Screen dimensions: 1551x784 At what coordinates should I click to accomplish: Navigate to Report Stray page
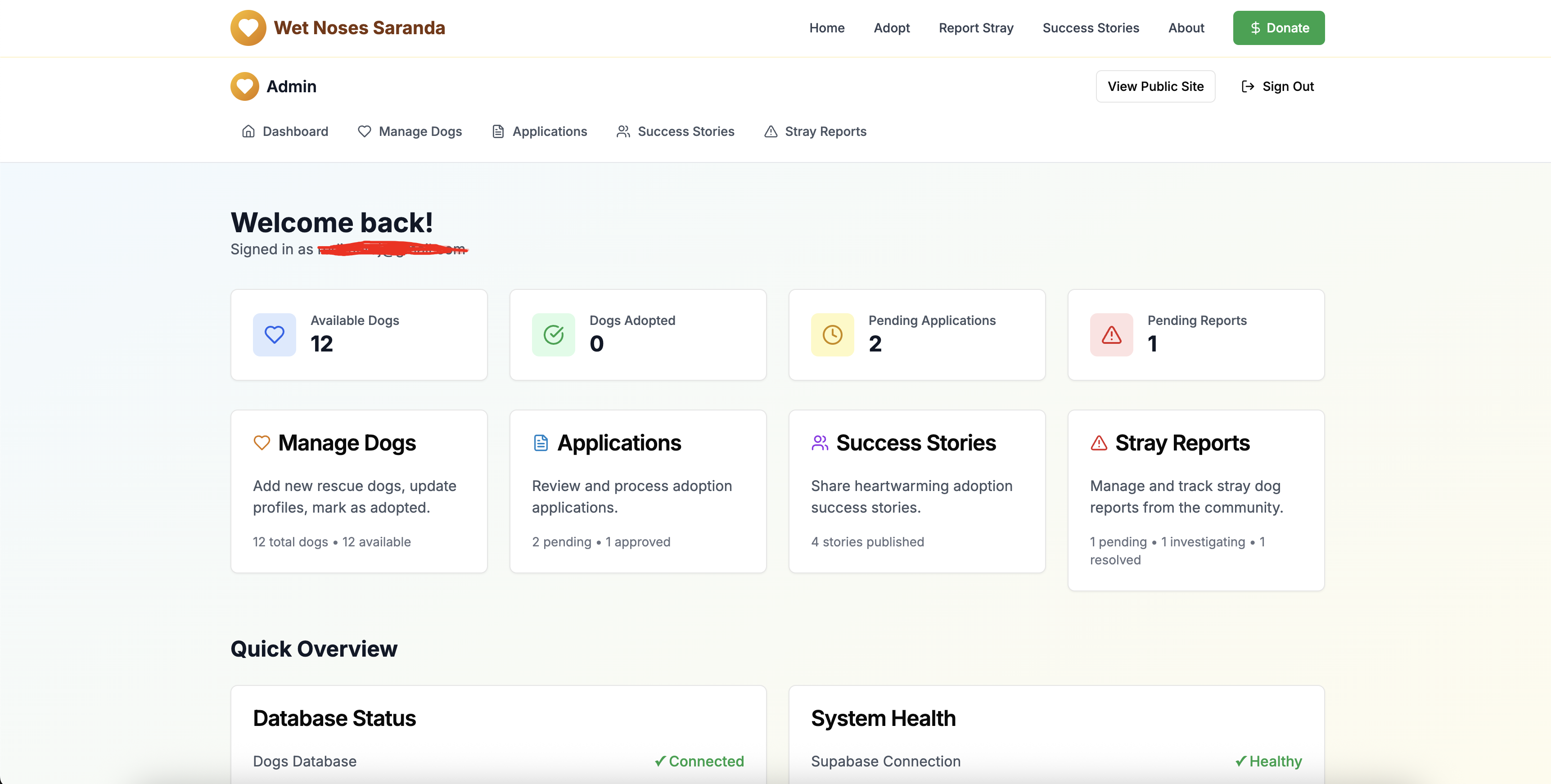point(975,28)
